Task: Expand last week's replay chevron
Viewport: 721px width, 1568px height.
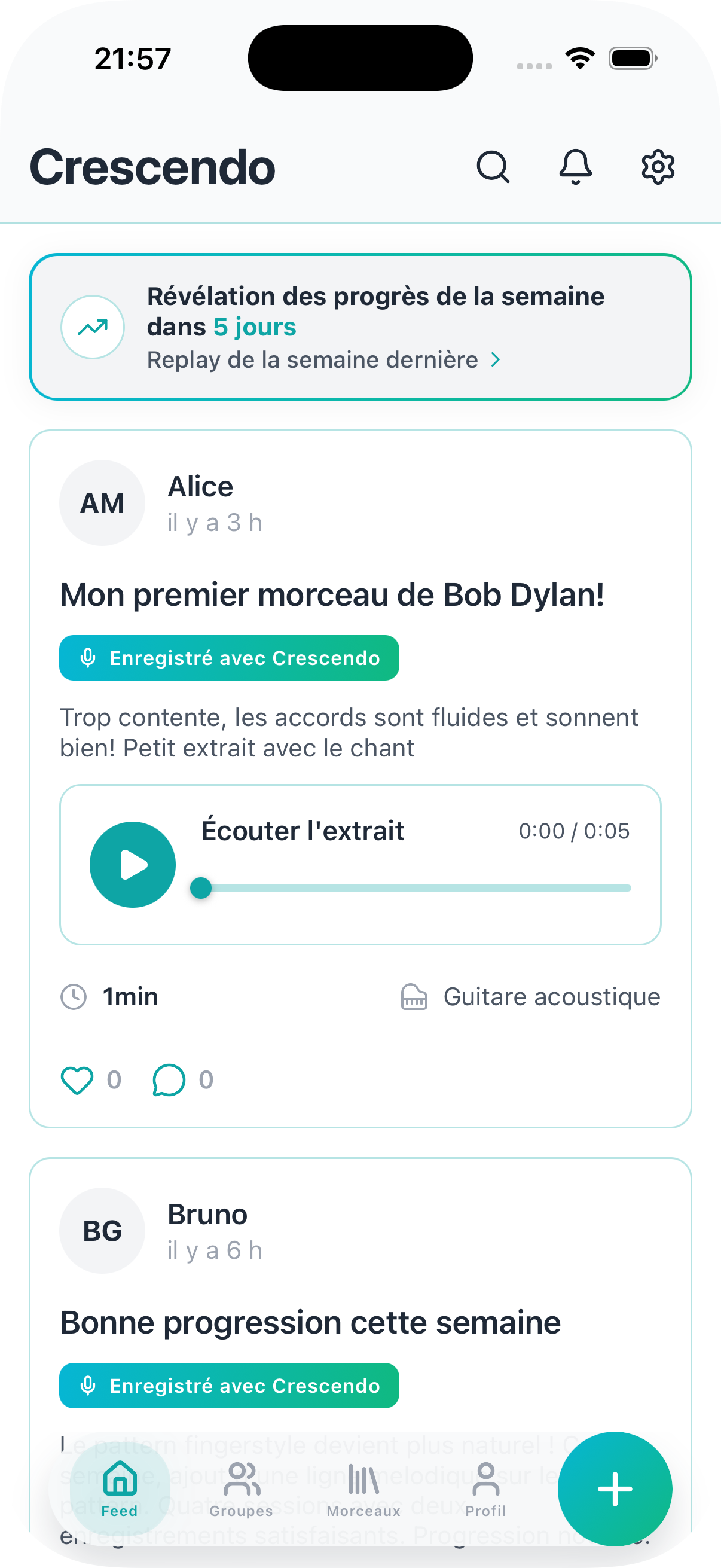Action: (x=496, y=360)
